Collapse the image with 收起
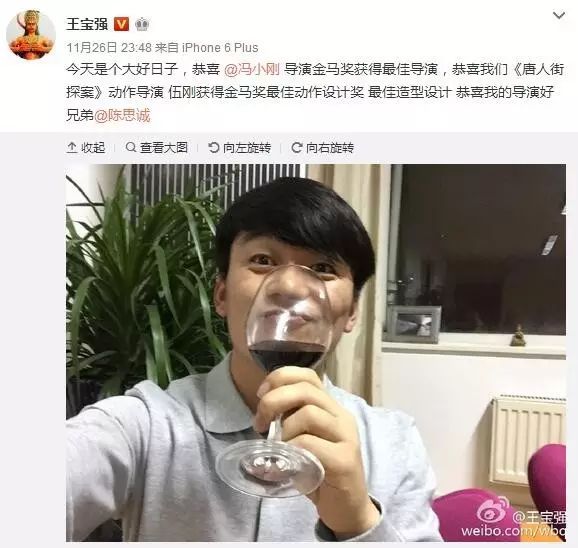 [86, 148]
